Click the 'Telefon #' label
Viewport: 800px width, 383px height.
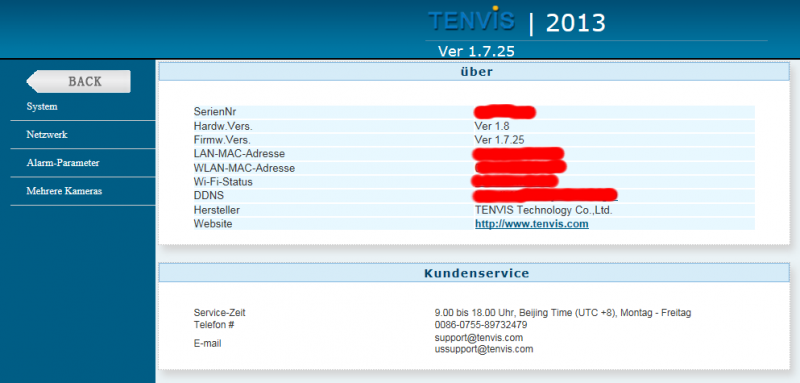[x=214, y=325]
